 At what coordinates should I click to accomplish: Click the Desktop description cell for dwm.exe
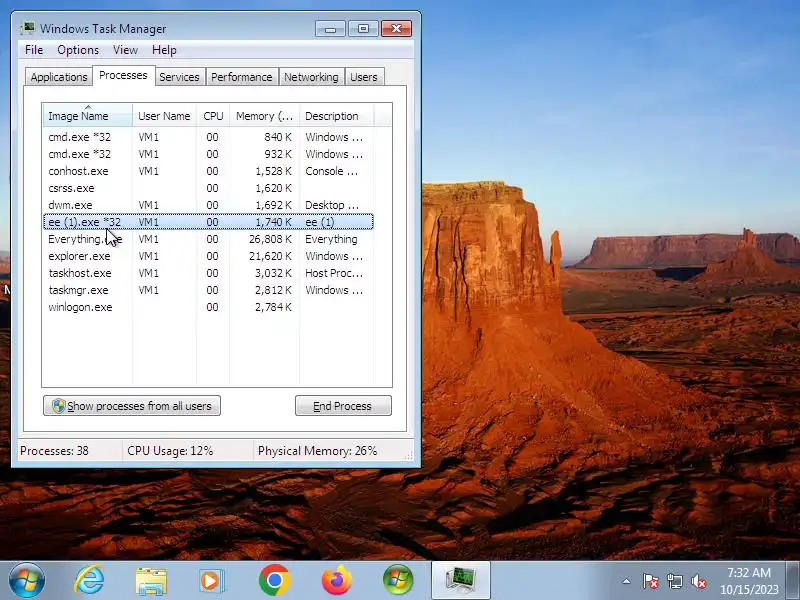[x=332, y=205]
